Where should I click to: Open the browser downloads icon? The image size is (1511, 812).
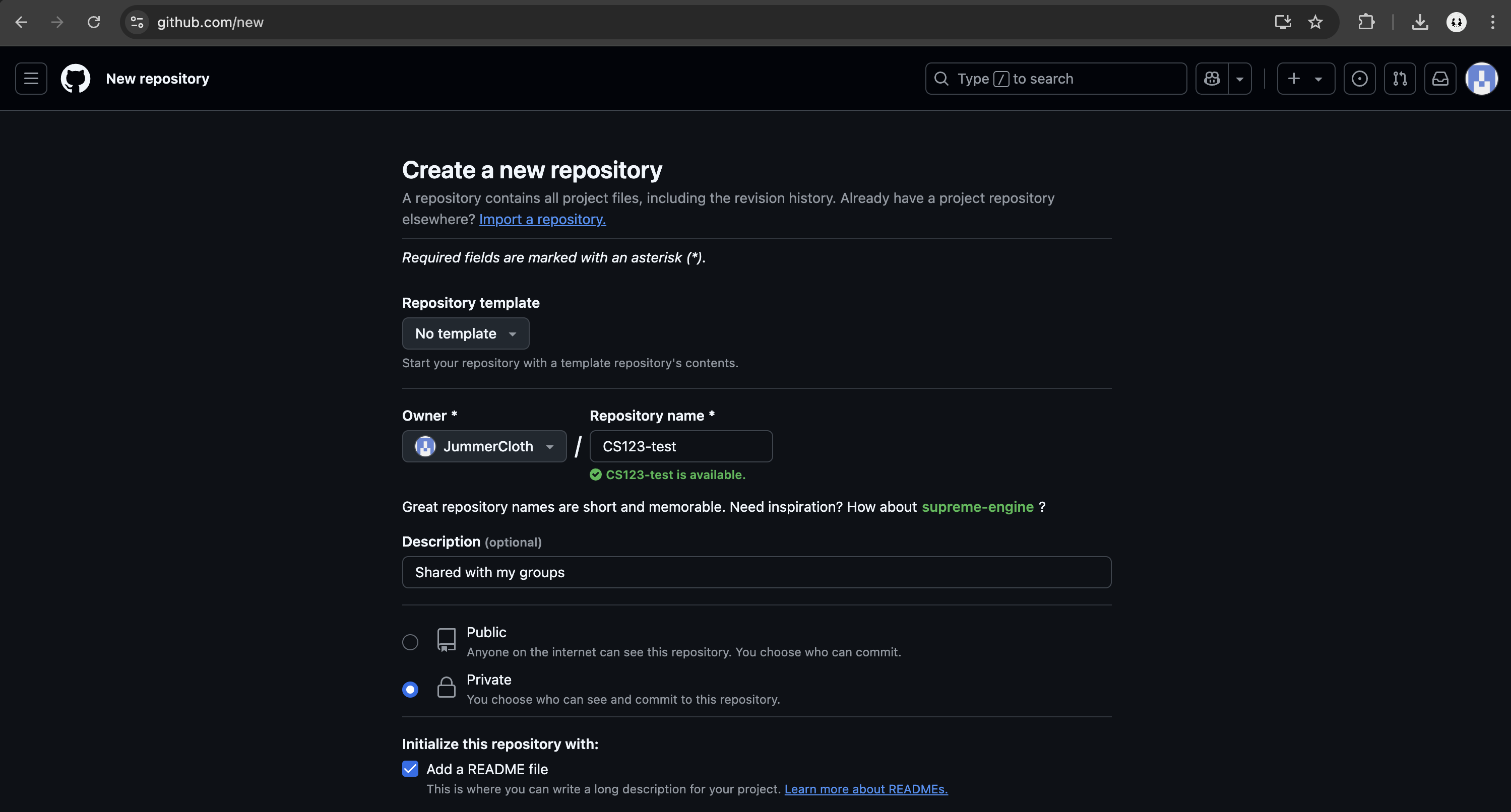point(1420,22)
